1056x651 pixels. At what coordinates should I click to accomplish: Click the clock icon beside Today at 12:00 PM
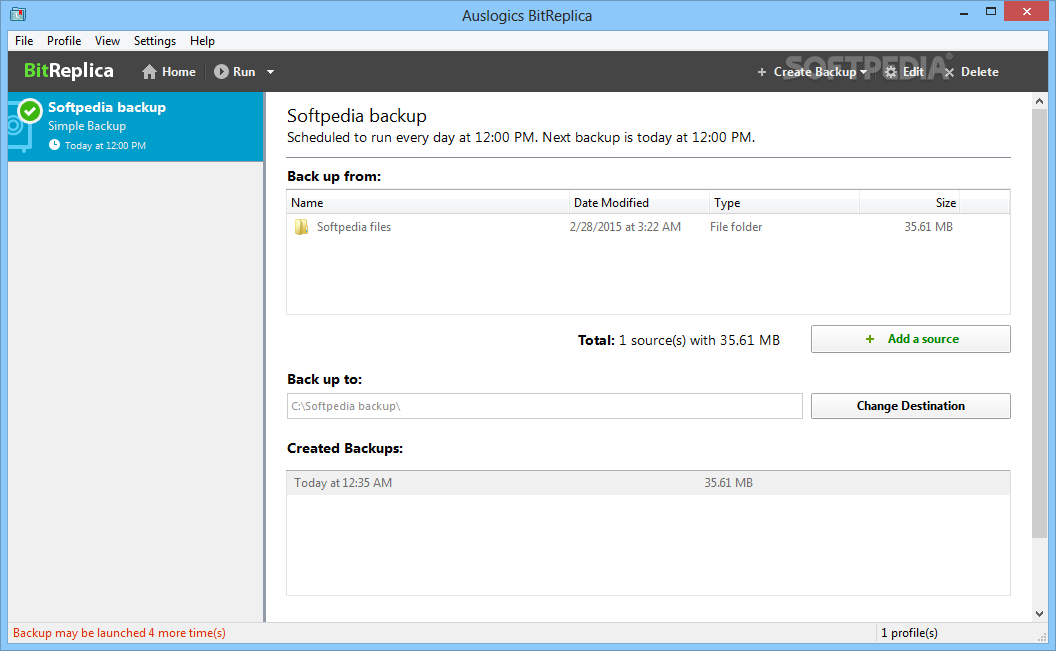(55, 145)
